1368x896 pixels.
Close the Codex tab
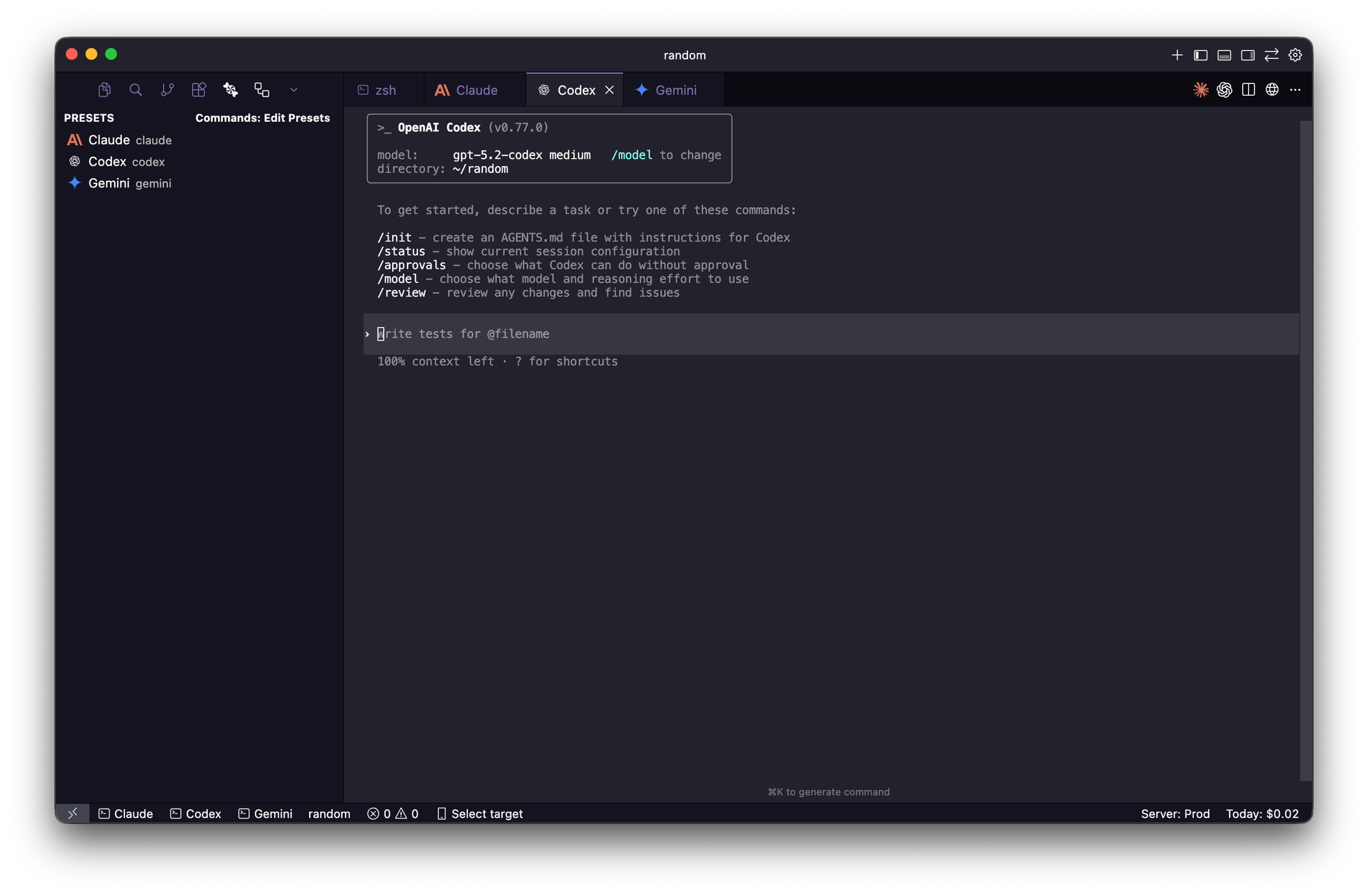coord(609,90)
